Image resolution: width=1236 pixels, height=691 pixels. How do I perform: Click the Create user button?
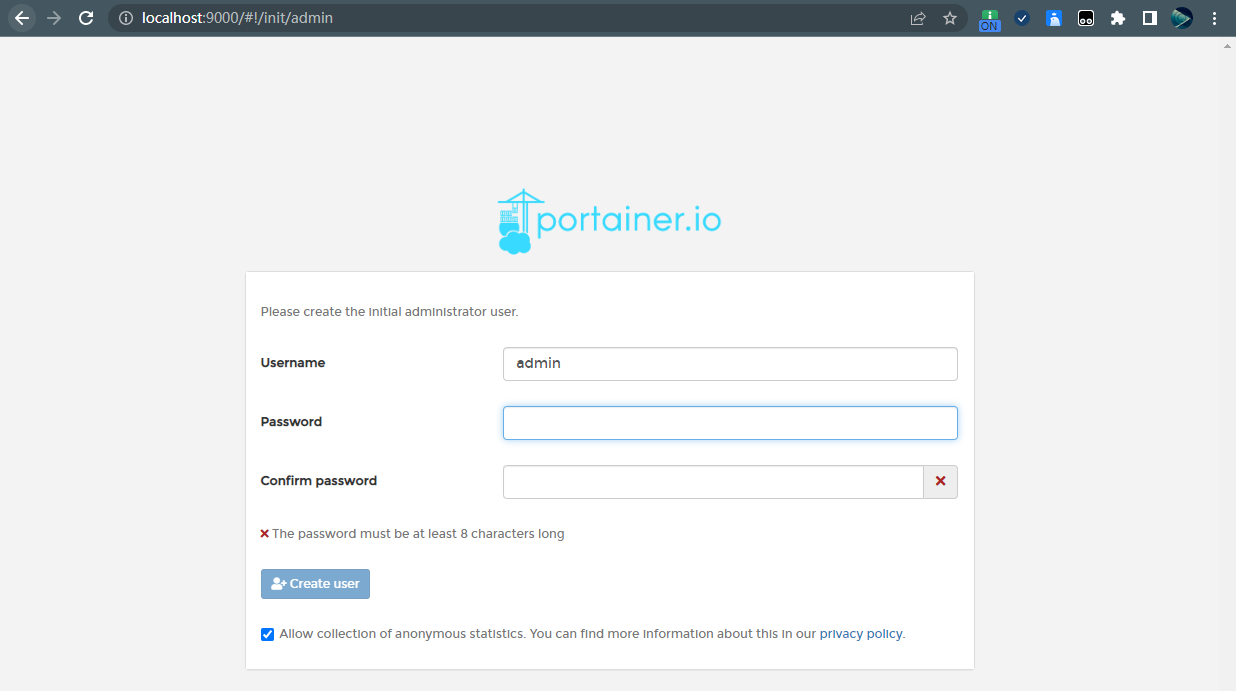point(315,584)
